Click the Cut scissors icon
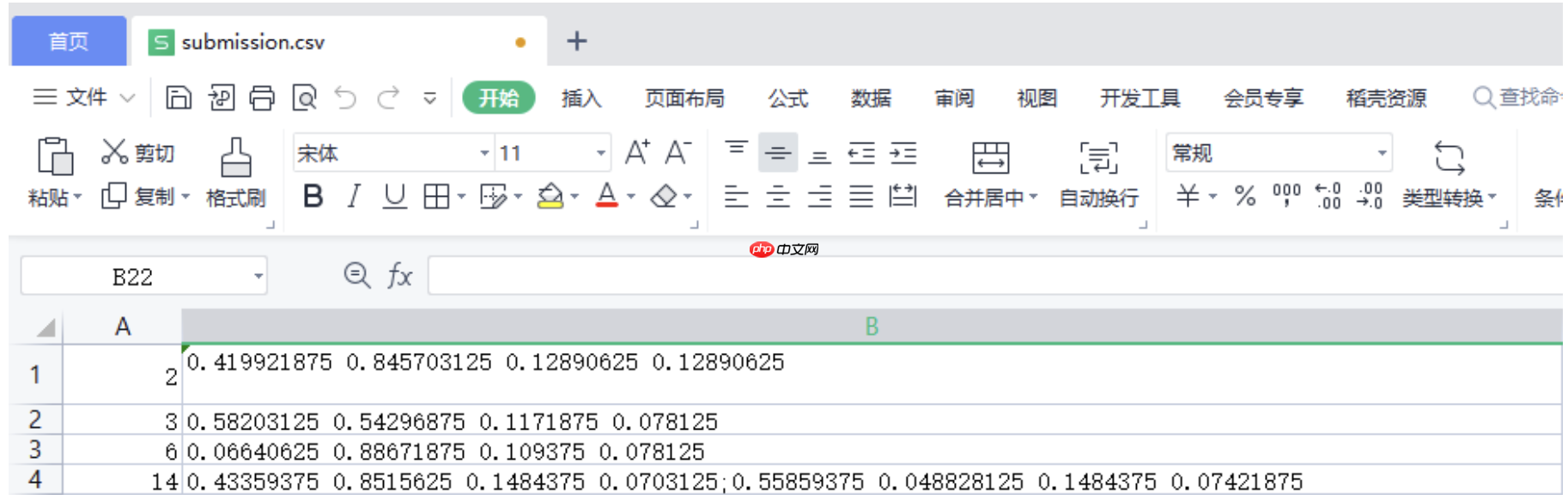 pos(114,152)
